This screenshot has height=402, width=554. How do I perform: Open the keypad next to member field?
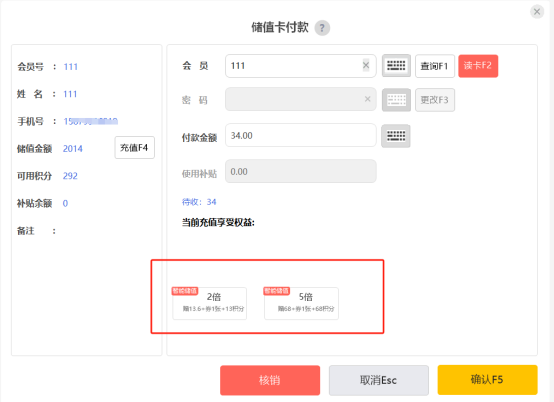(396, 66)
